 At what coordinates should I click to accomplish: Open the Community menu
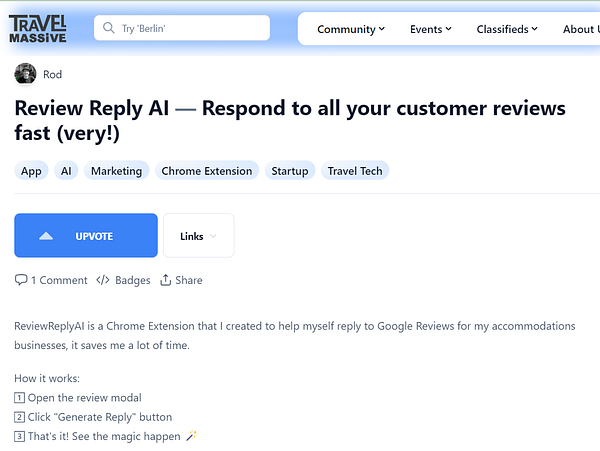click(x=351, y=29)
